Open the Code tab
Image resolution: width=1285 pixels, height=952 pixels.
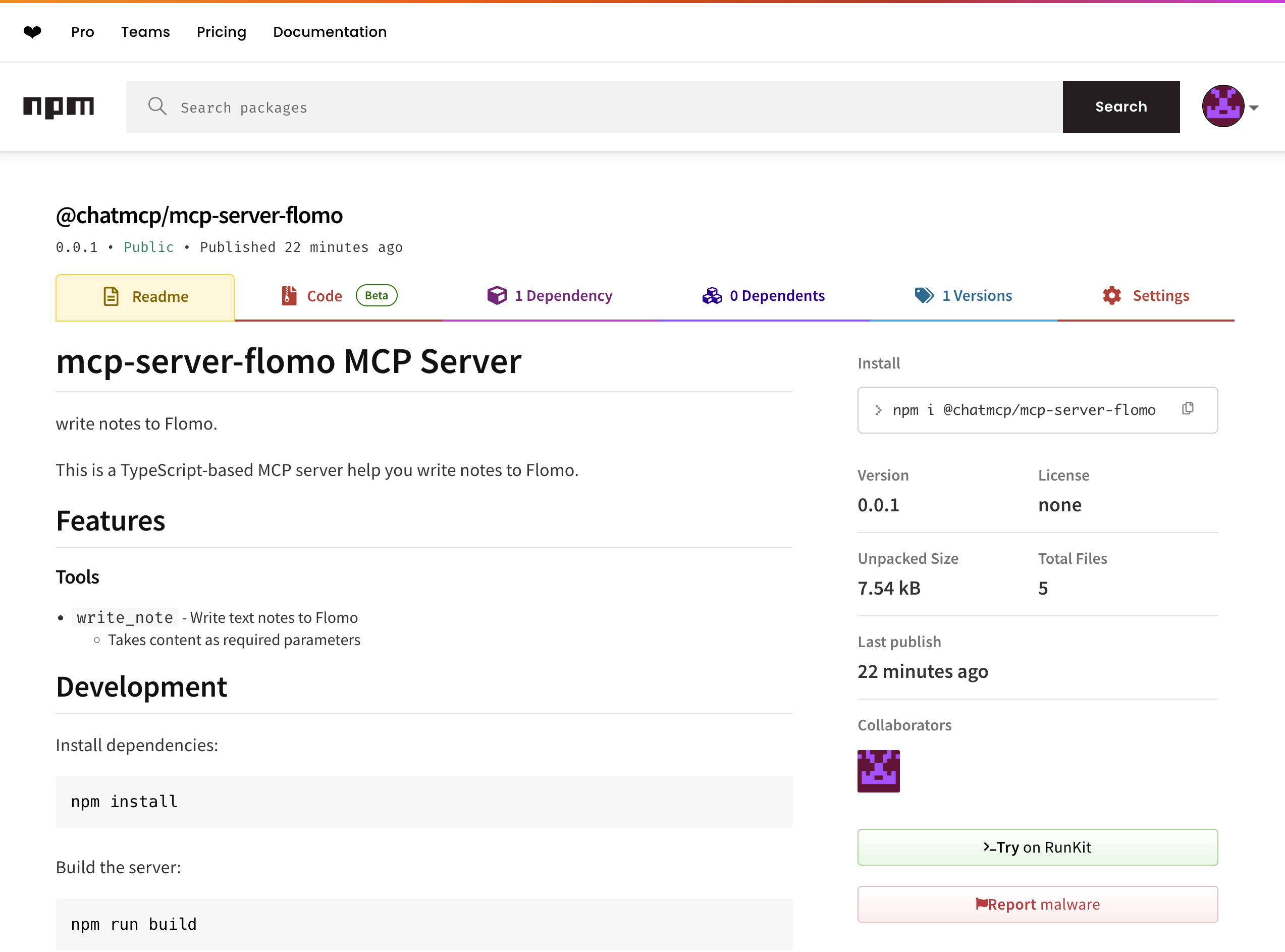point(325,296)
